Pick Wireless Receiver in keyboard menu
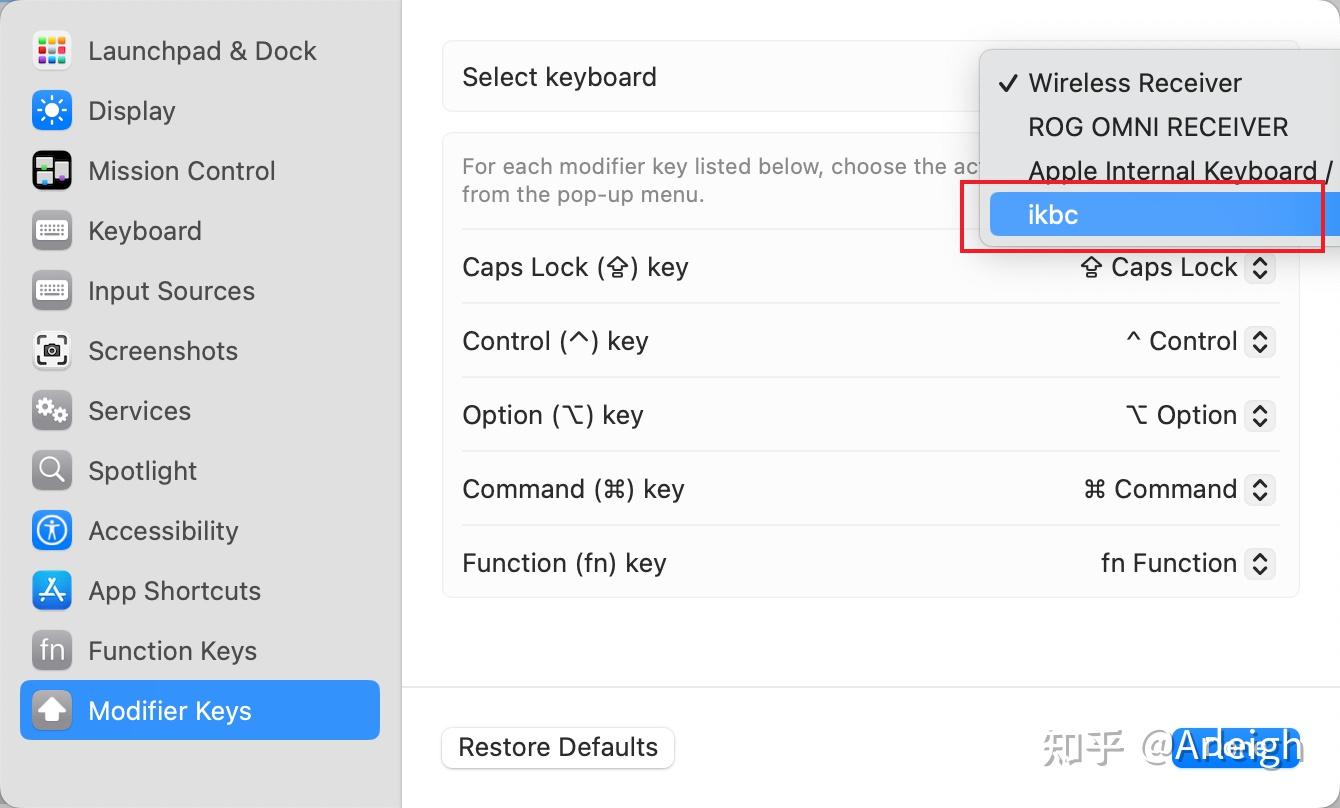Image resolution: width=1340 pixels, height=808 pixels. [x=1135, y=84]
